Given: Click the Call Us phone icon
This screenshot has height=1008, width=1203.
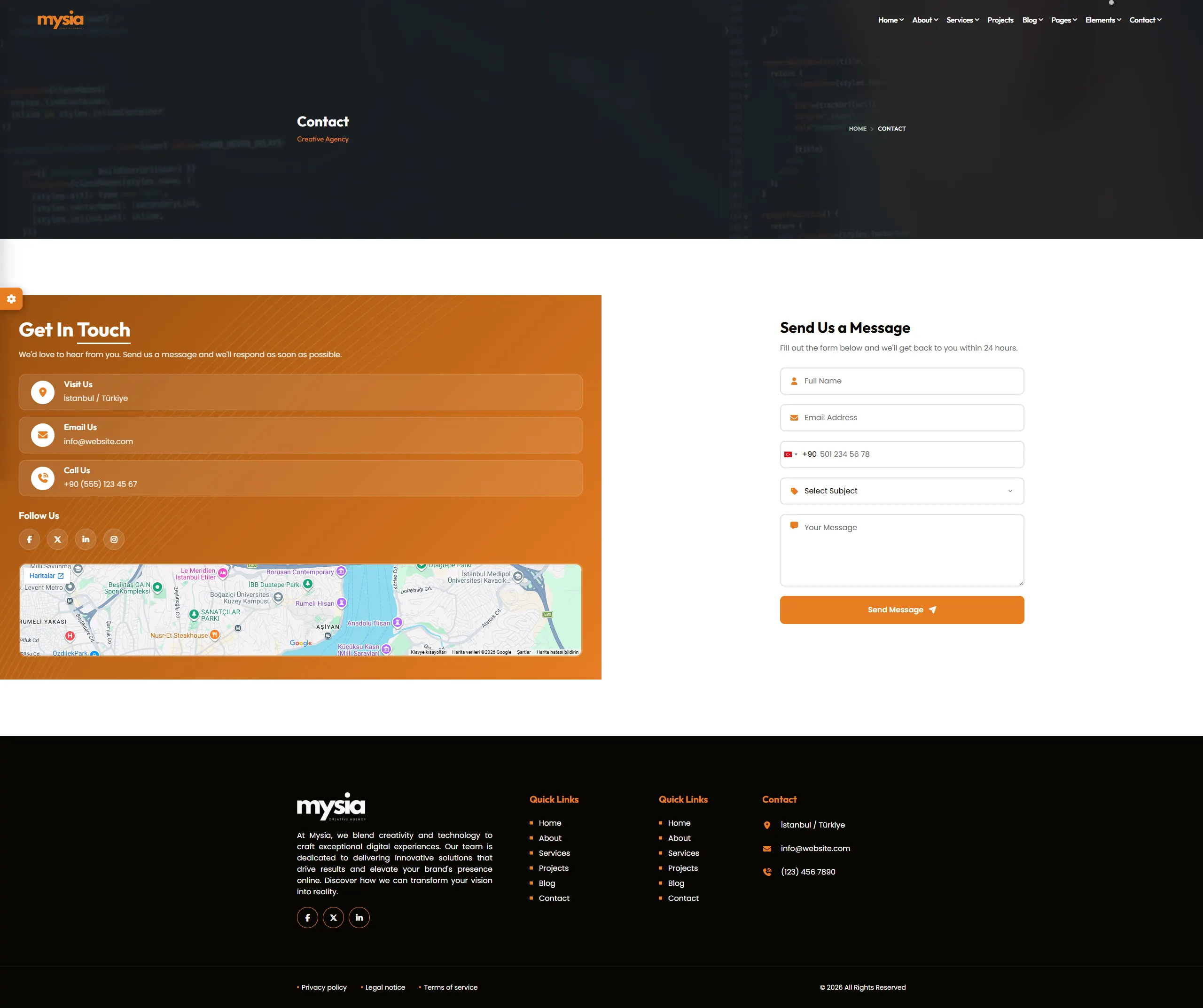Looking at the screenshot, I should [x=42, y=478].
